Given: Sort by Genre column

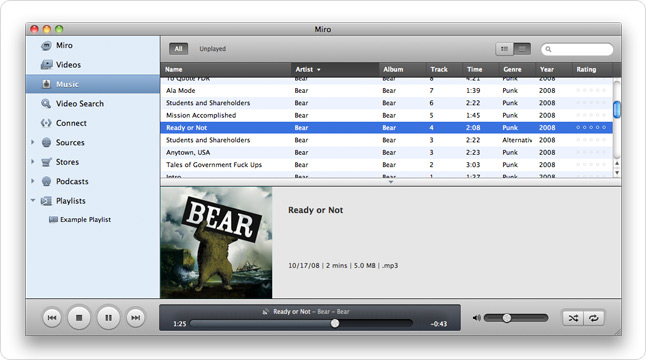Looking at the screenshot, I should tap(517, 69).
